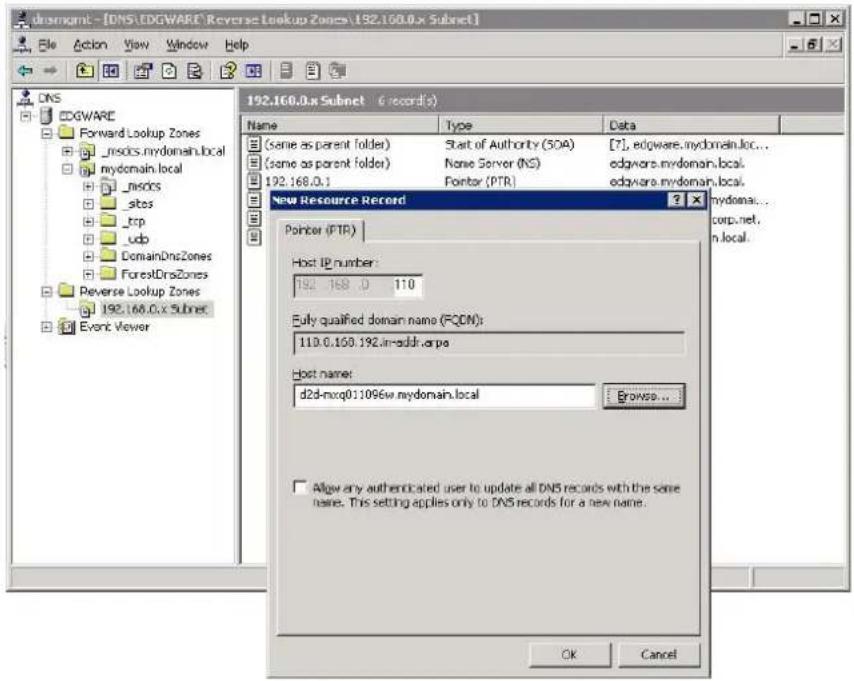Open the Properties toolbar icon
Screen dimensions: 854x681
tap(143, 71)
